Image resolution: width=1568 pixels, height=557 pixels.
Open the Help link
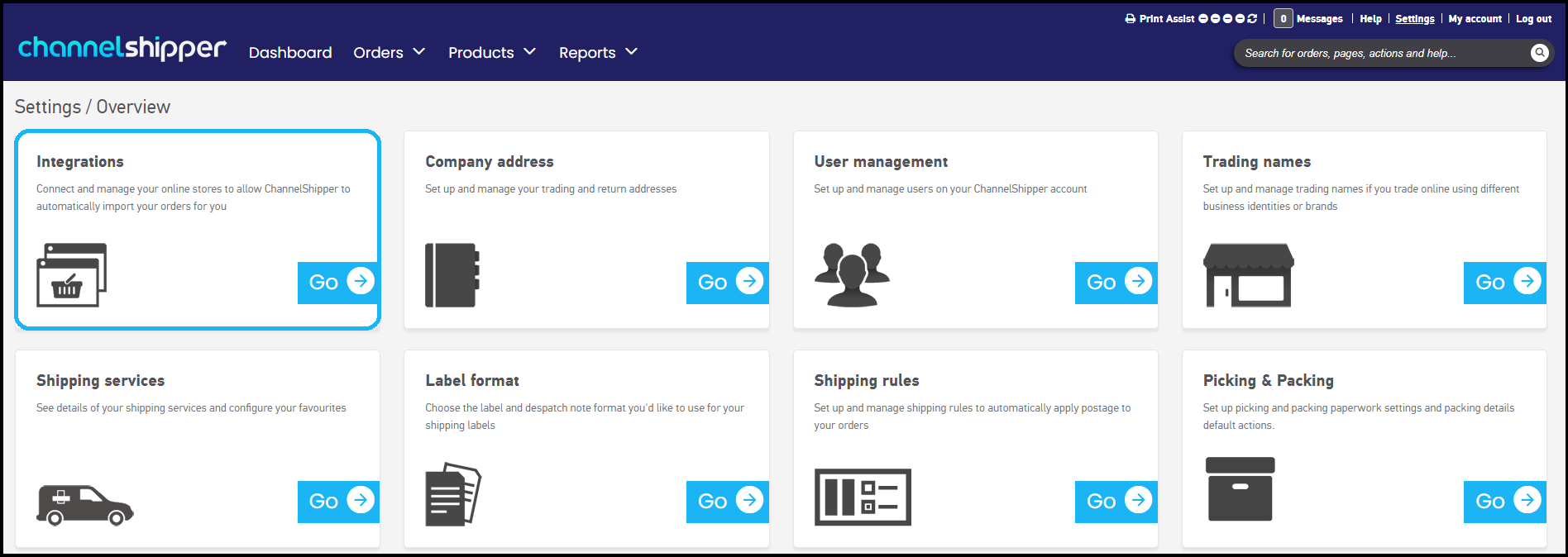[1370, 18]
